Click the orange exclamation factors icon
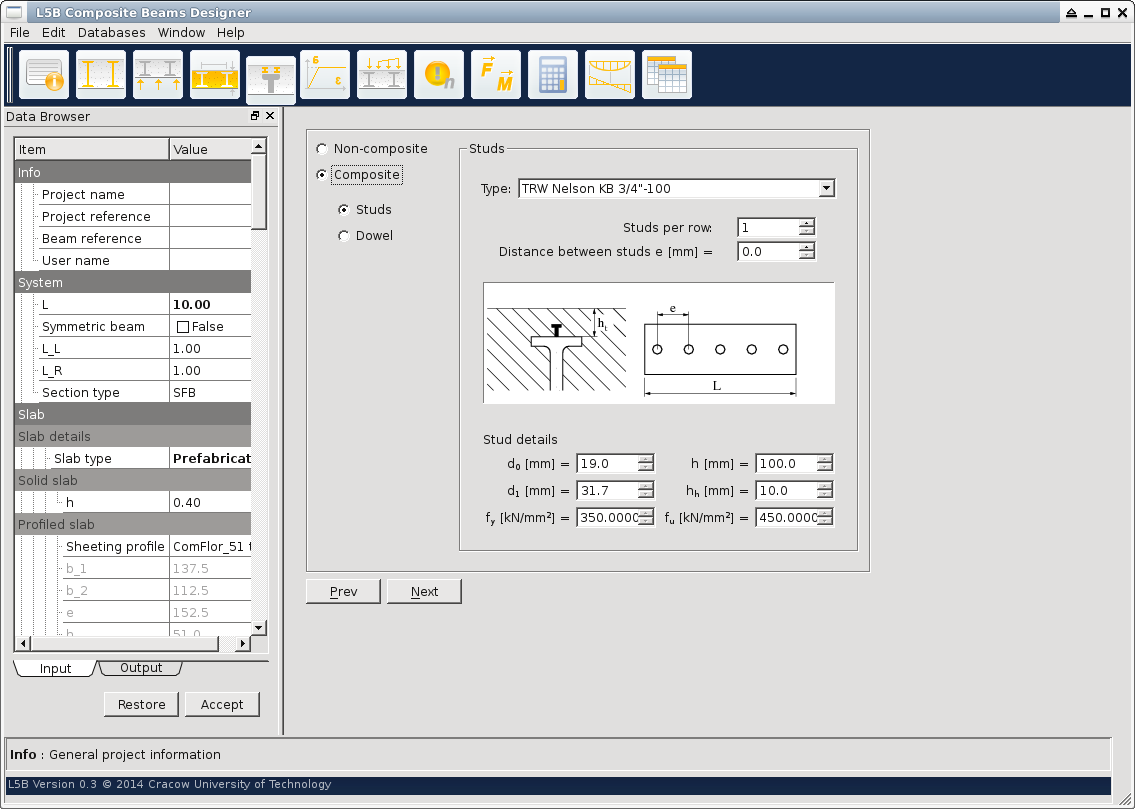This screenshot has width=1135, height=809. click(x=439, y=75)
